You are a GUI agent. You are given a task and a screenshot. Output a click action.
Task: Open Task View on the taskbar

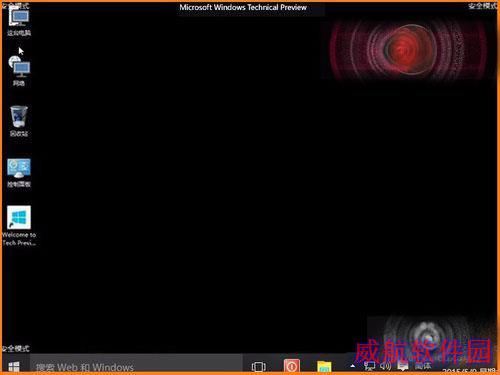[x=259, y=367]
